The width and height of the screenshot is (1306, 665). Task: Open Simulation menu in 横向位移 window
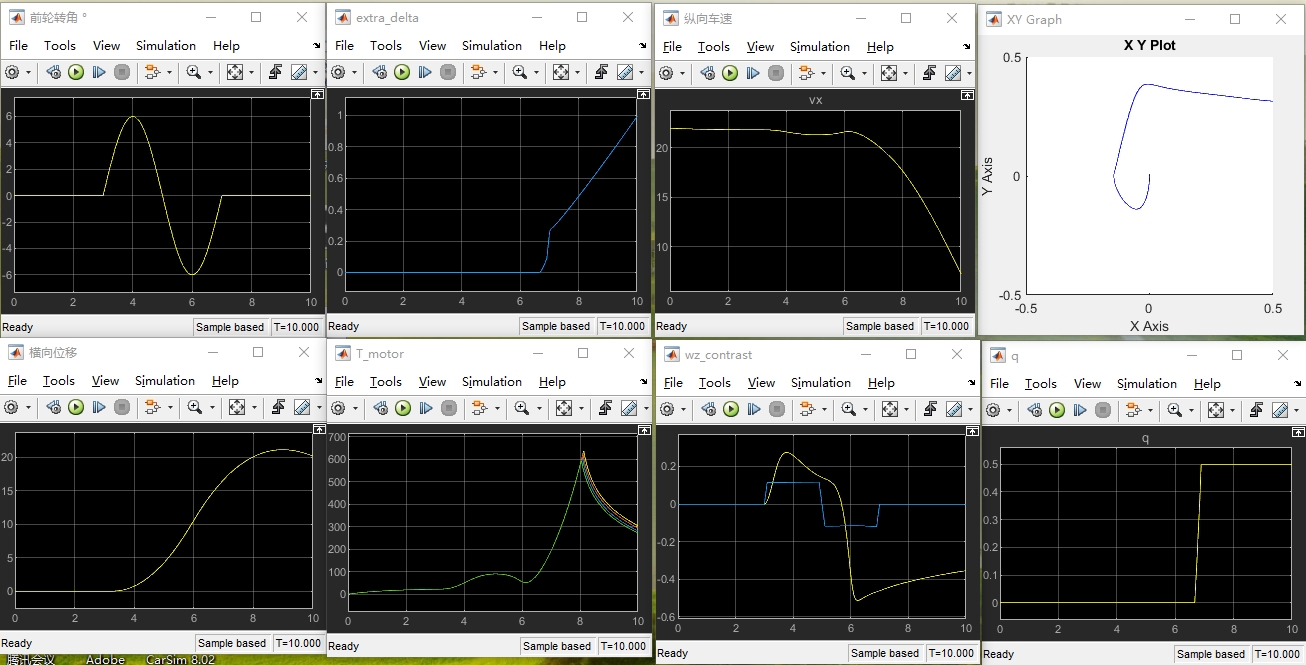pos(165,380)
